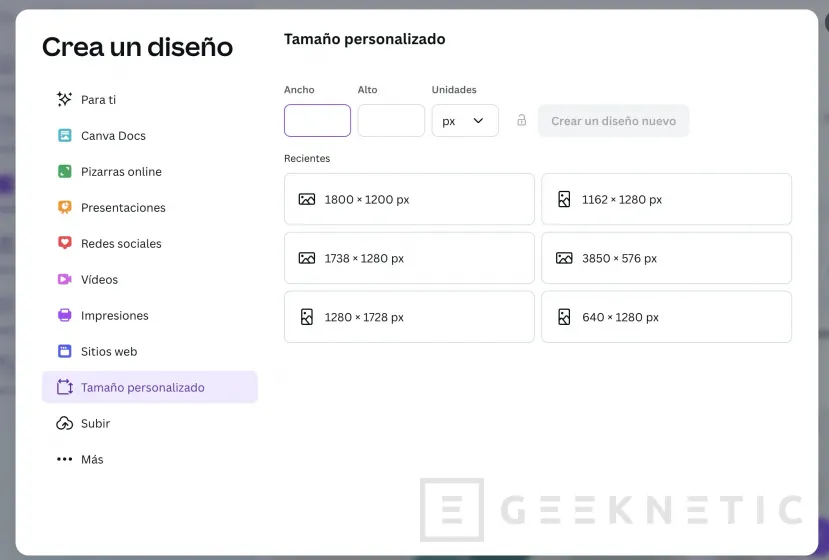Click the Ancho label above the width field
This screenshot has height=560, width=829.
coord(299,89)
